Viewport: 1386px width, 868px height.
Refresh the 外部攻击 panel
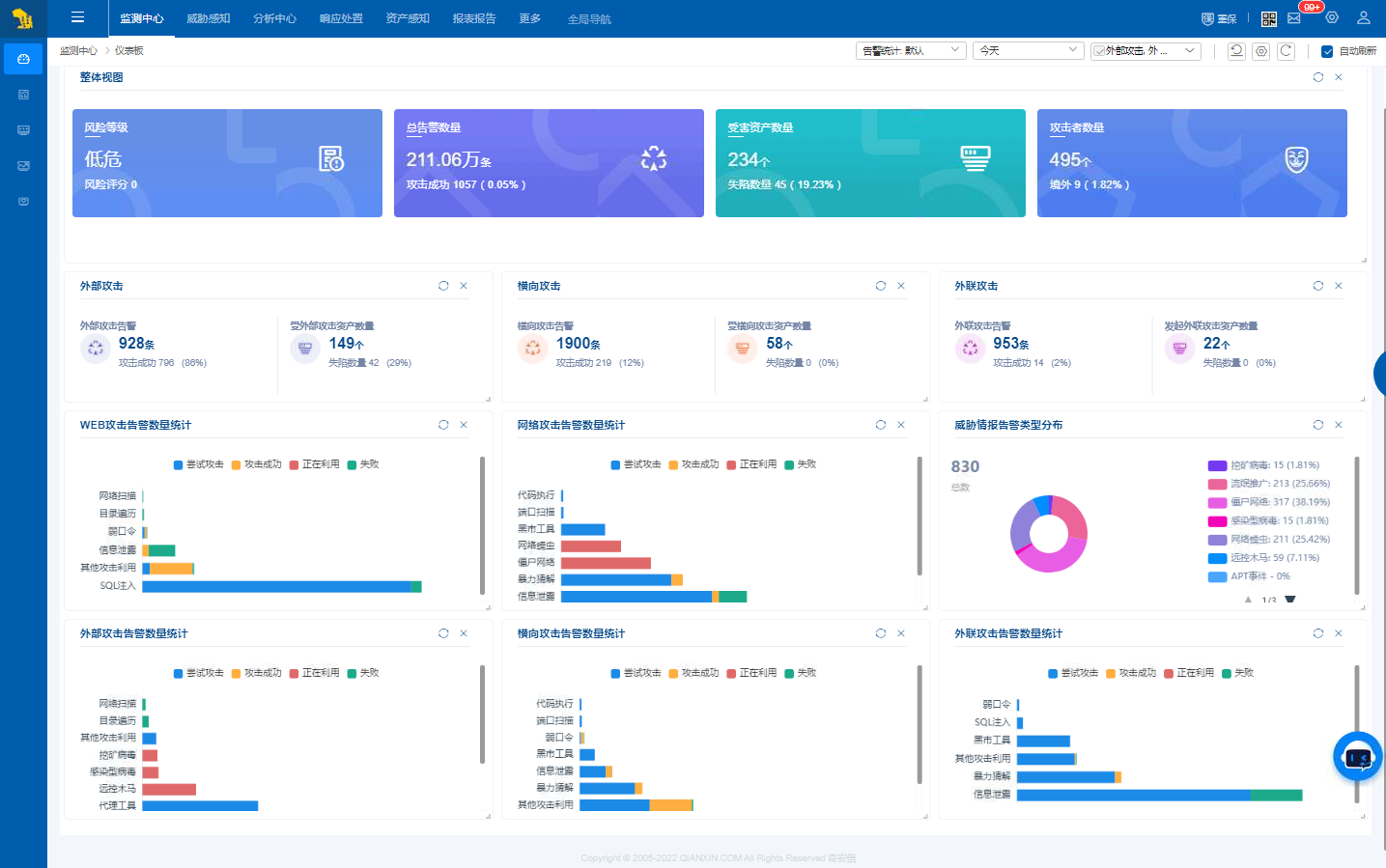point(443,286)
